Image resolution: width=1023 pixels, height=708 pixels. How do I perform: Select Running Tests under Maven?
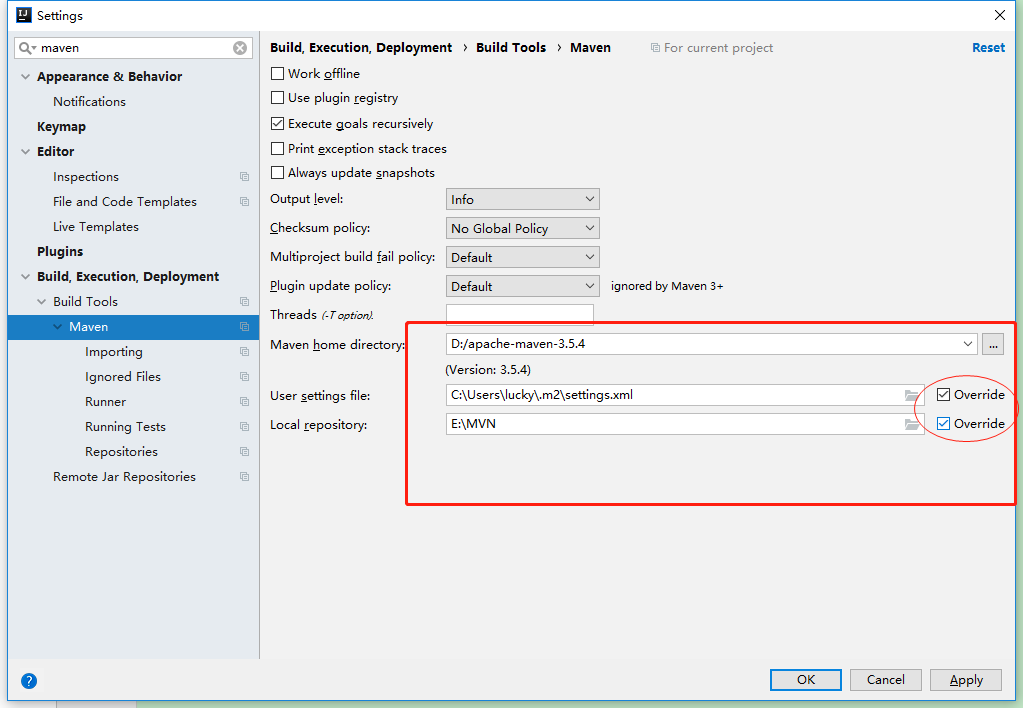point(125,427)
